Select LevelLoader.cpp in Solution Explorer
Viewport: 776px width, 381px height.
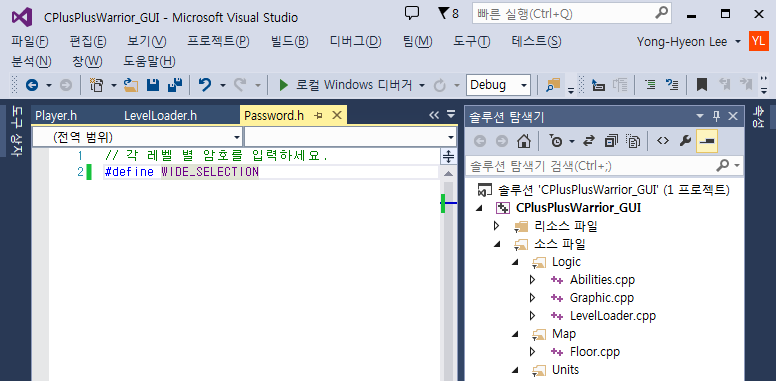[x=613, y=316]
